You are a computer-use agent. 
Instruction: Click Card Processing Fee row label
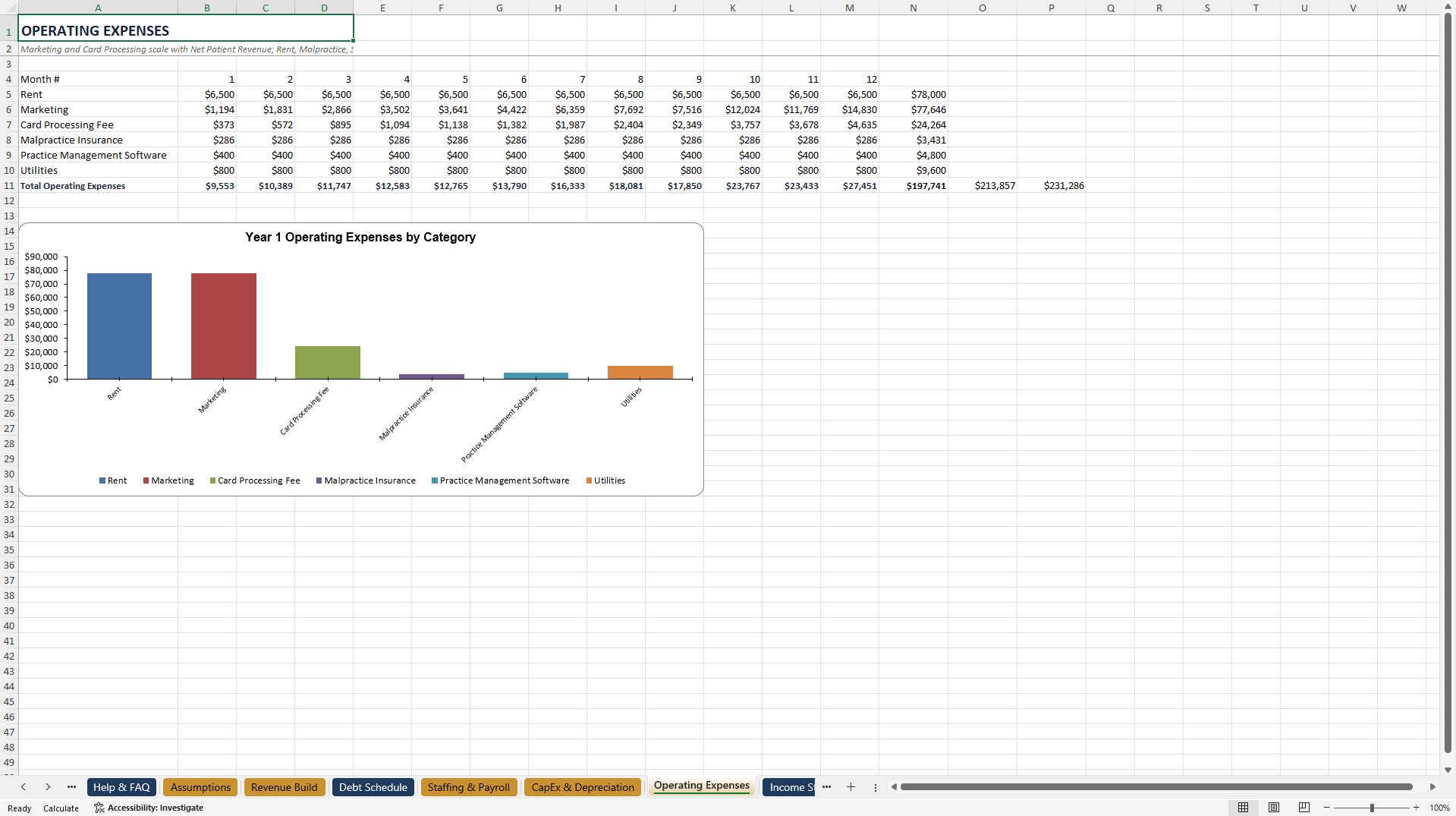tap(98, 124)
